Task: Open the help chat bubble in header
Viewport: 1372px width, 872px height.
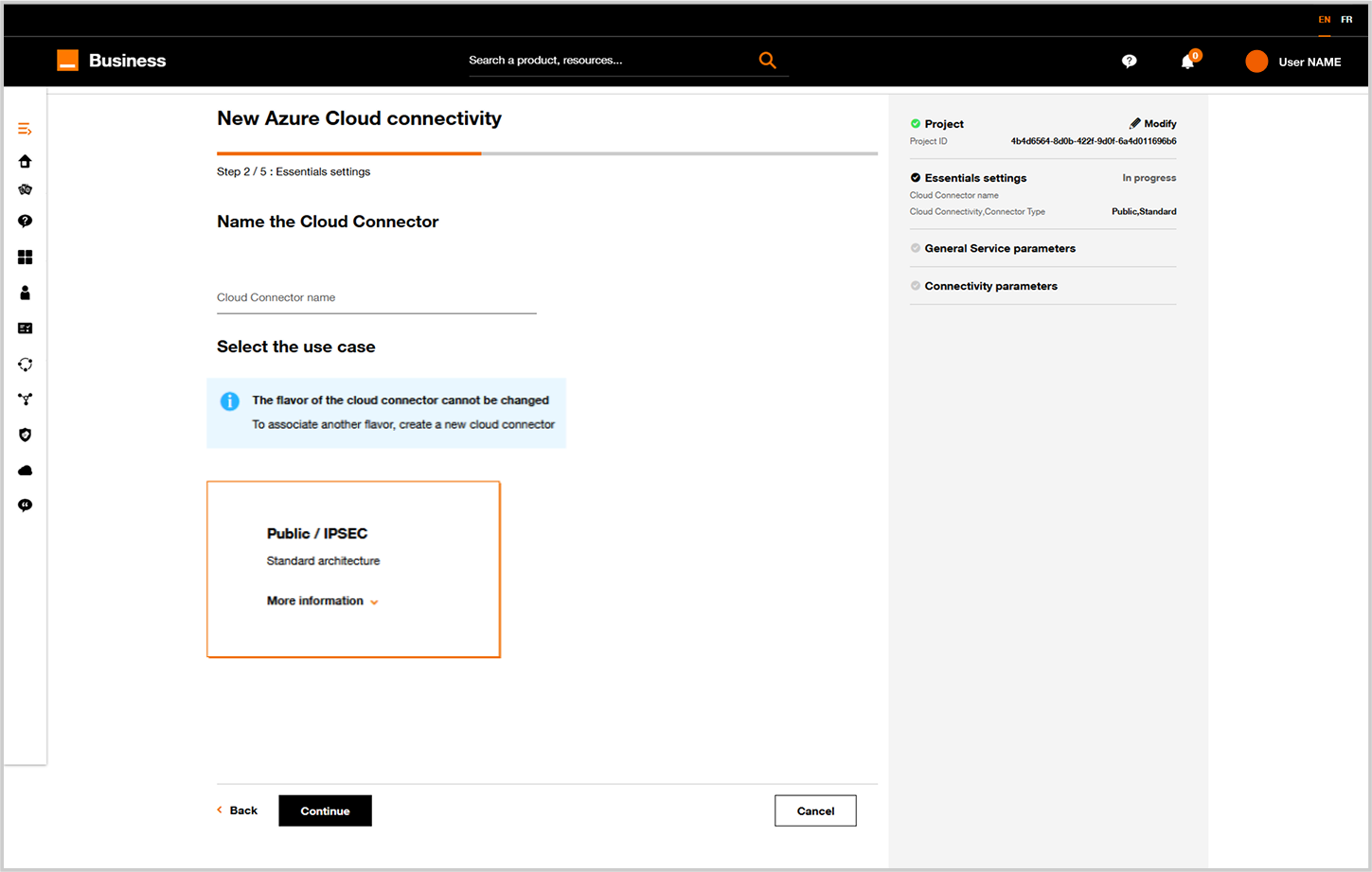Action: point(1129,62)
